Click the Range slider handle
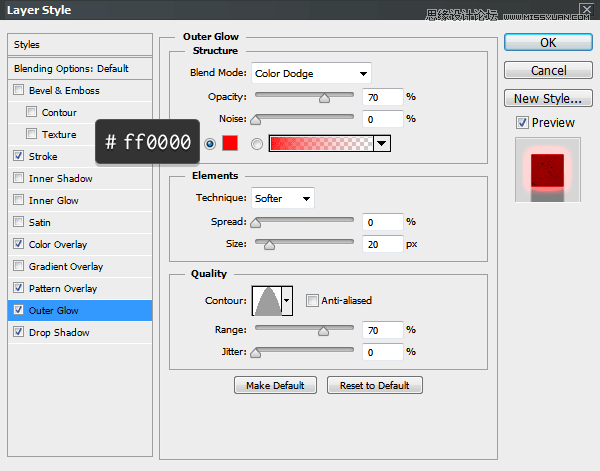This screenshot has width=600, height=471. pos(323,331)
